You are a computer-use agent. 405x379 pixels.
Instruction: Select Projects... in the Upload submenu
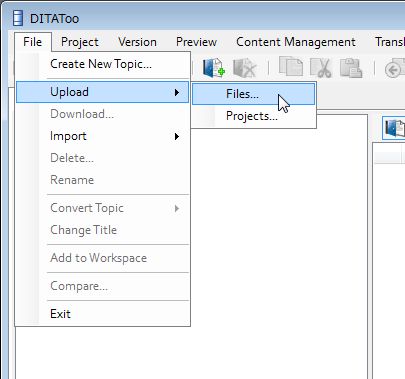click(254, 116)
